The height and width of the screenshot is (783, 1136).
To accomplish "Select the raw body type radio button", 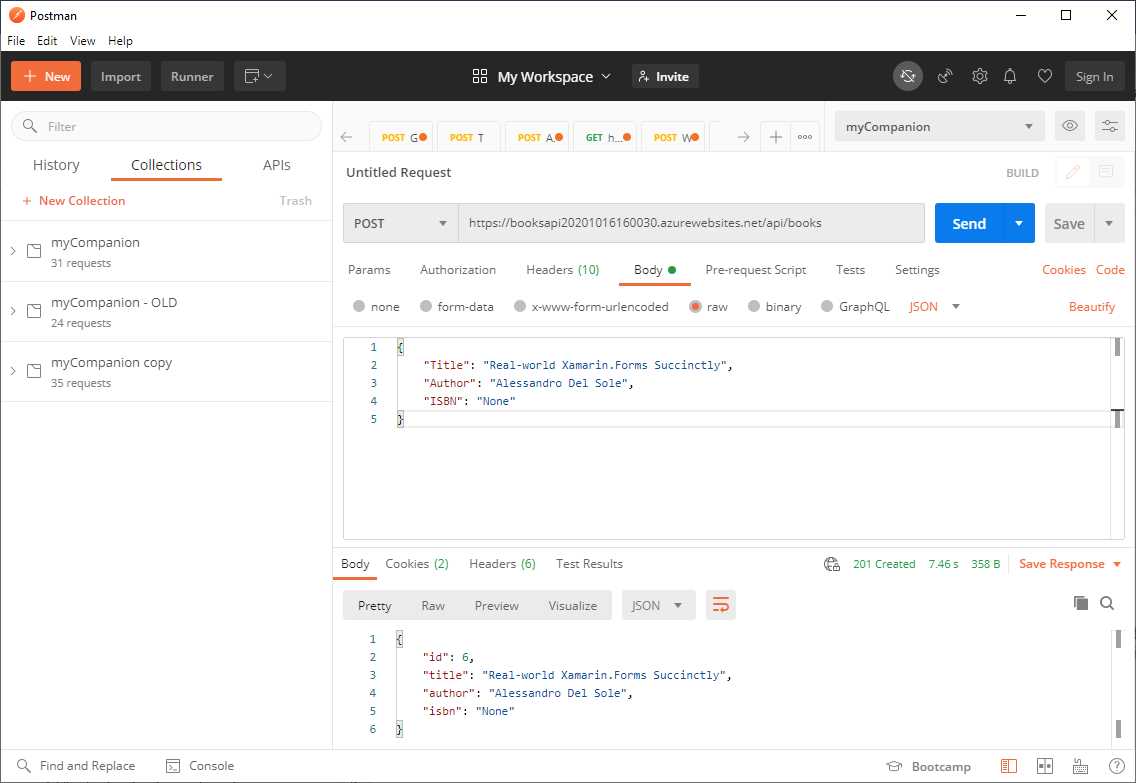I will tap(698, 306).
